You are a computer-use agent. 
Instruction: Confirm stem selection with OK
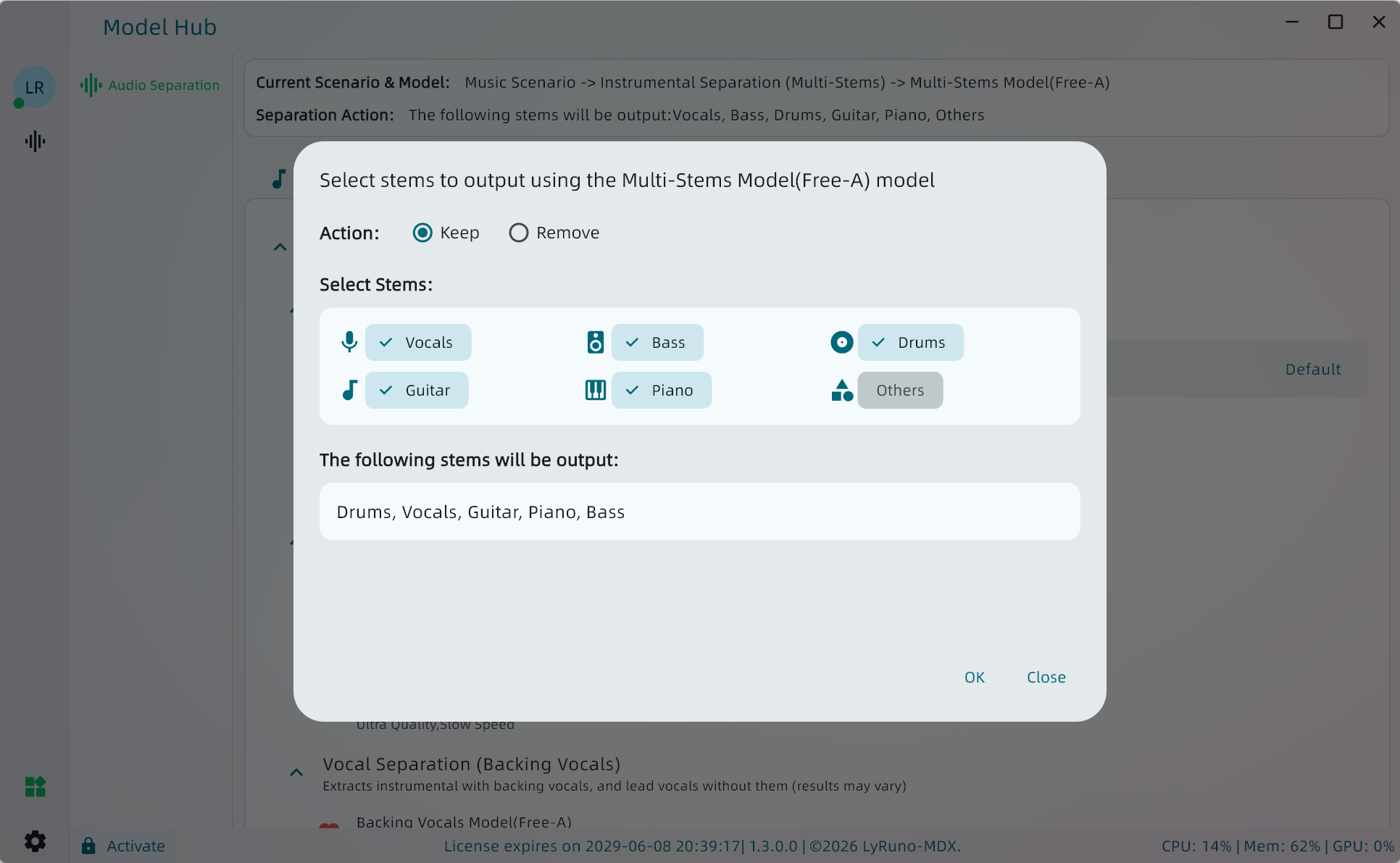pos(974,678)
